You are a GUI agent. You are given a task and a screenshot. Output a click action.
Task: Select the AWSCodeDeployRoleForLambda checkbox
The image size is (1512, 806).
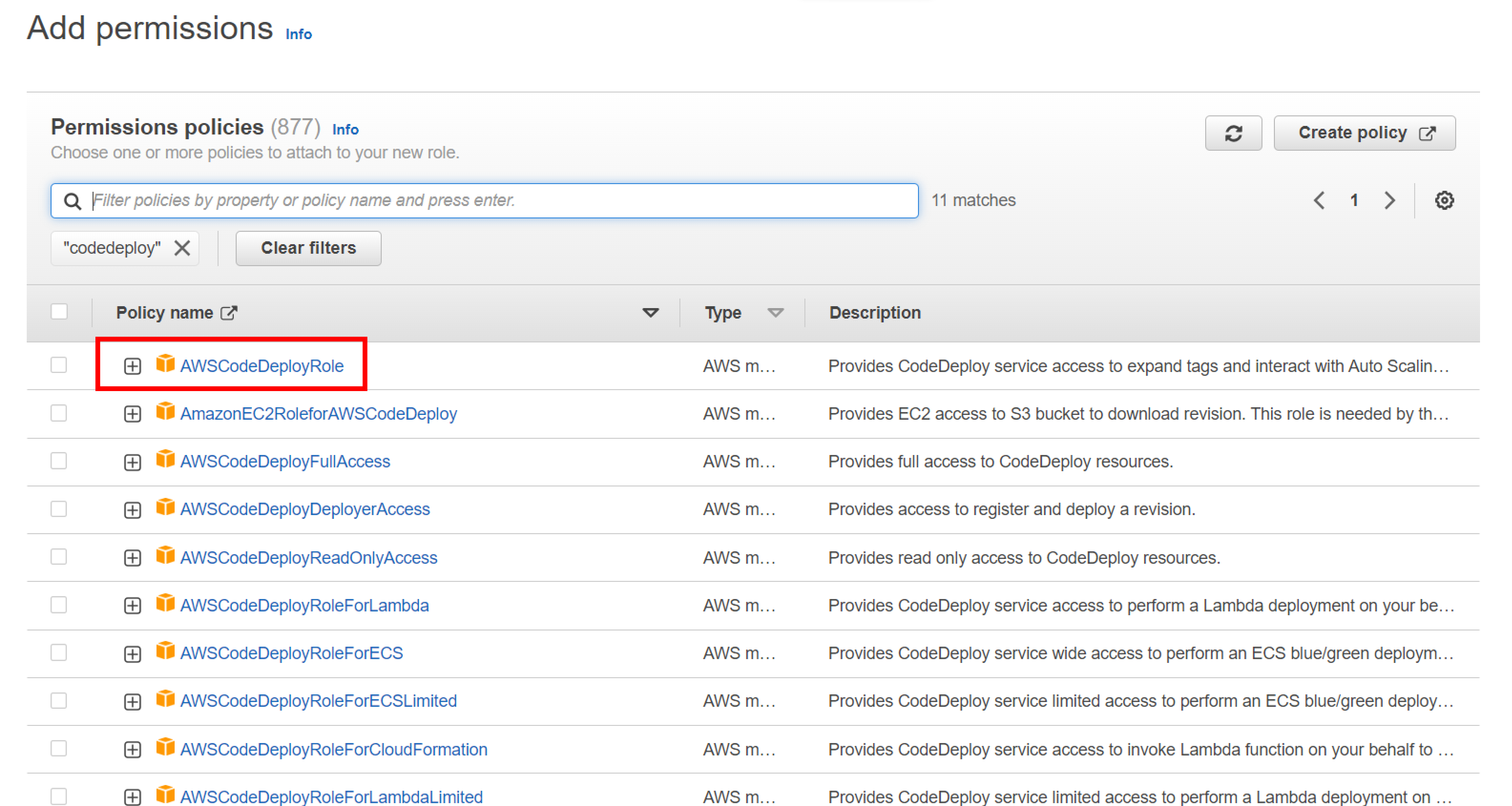tap(59, 605)
